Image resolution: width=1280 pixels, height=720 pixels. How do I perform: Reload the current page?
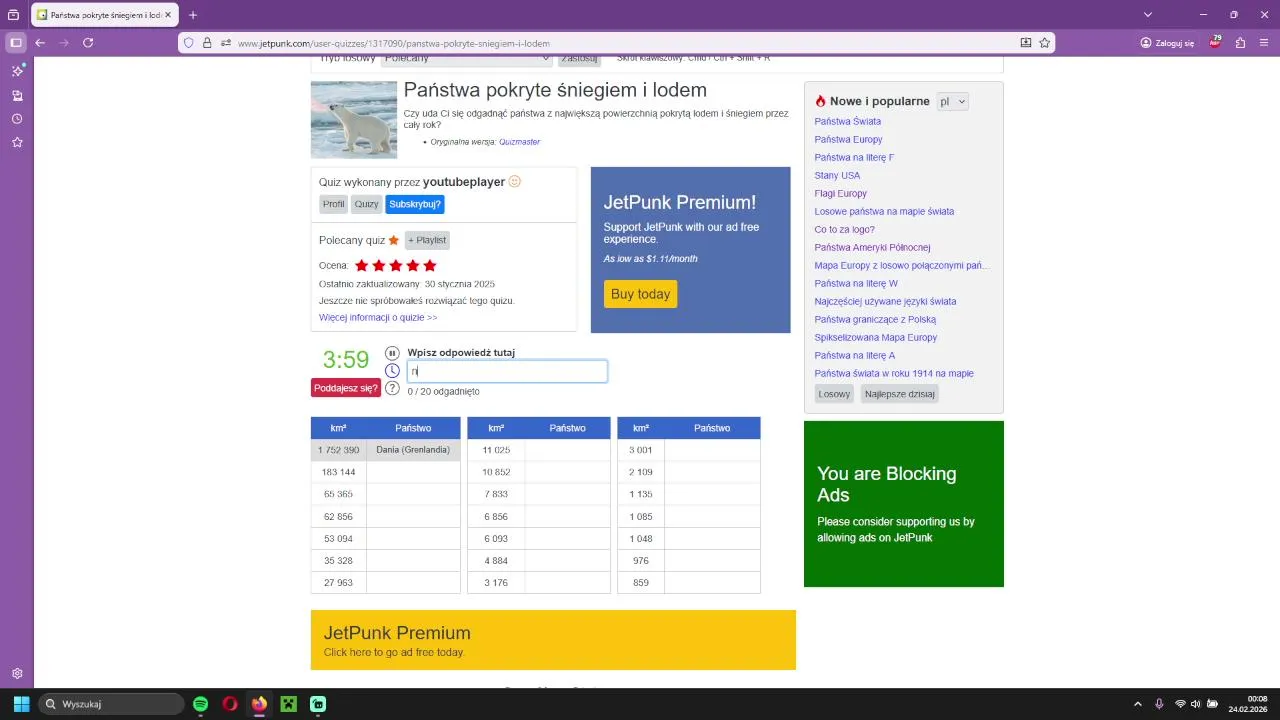click(88, 43)
